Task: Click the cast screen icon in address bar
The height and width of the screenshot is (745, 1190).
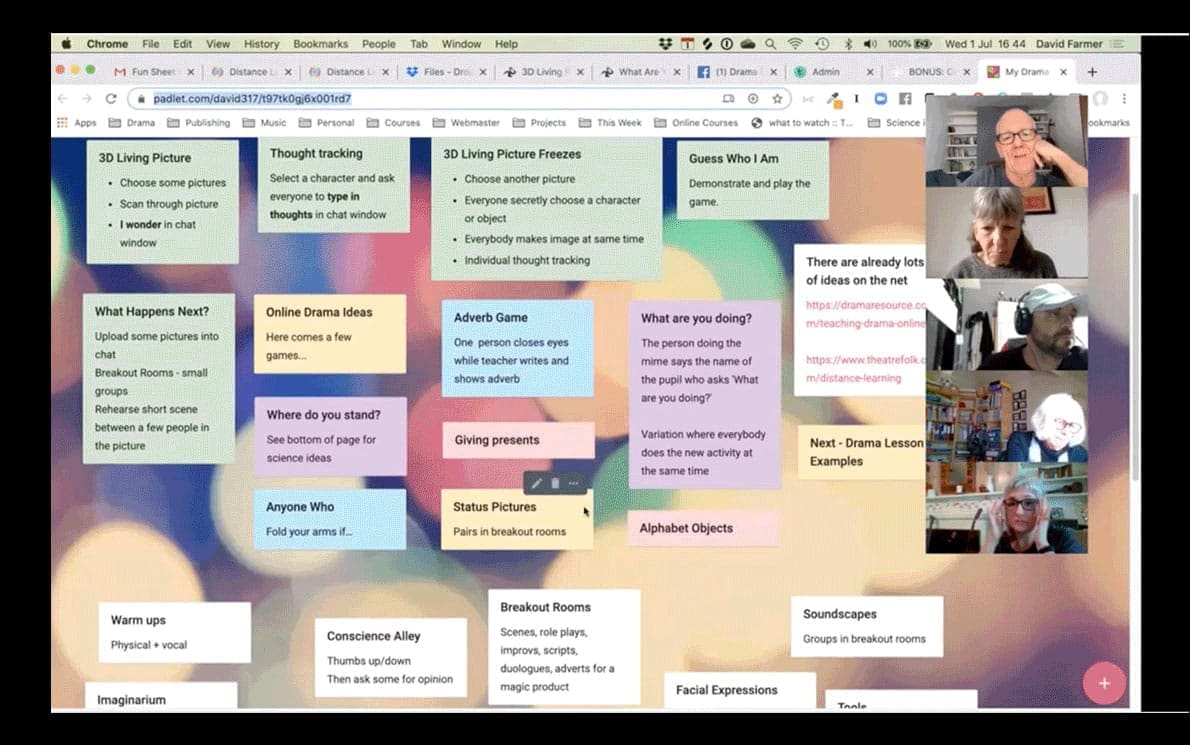Action: (x=729, y=99)
